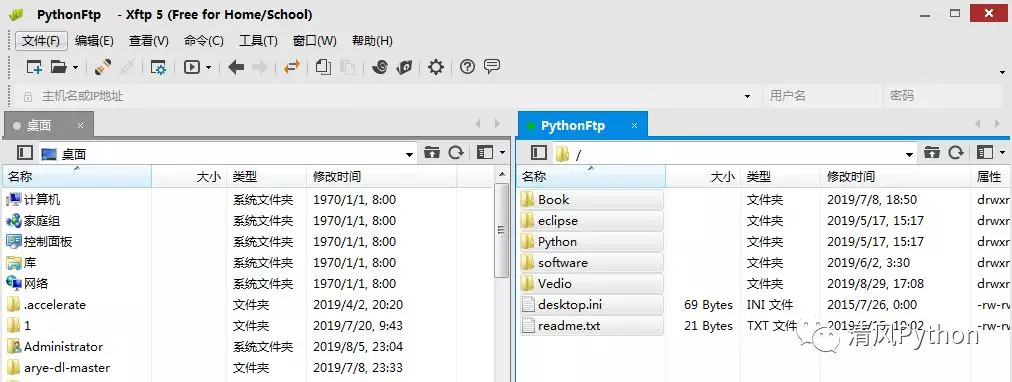Viewport: 1012px width, 382px height.
Task: Click the feedback speech-bubble icon
Action: coord(492,66)
